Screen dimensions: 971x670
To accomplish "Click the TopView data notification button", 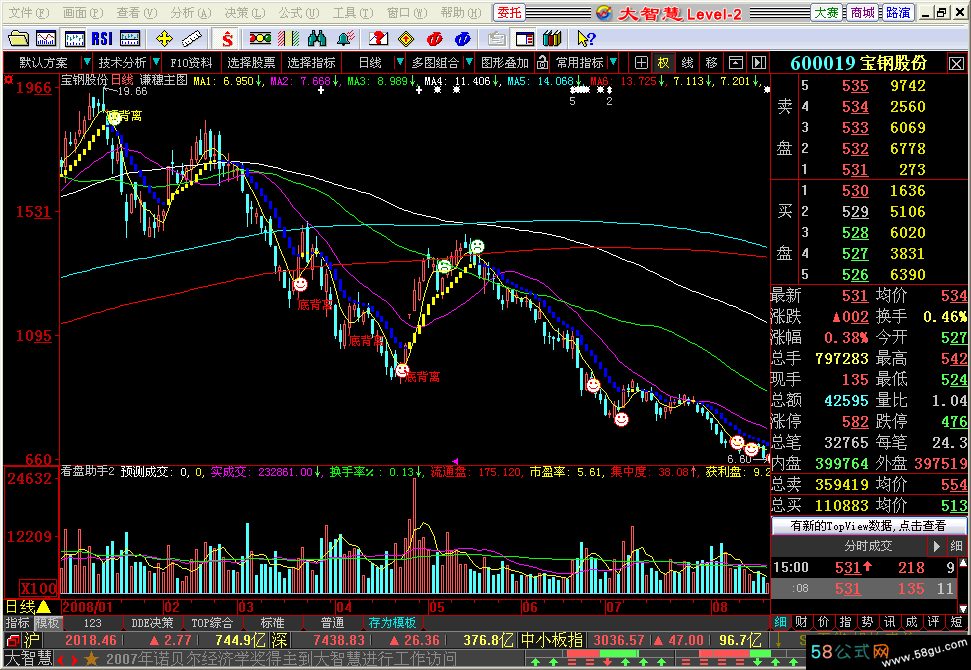I will click(x=868, y=525).
